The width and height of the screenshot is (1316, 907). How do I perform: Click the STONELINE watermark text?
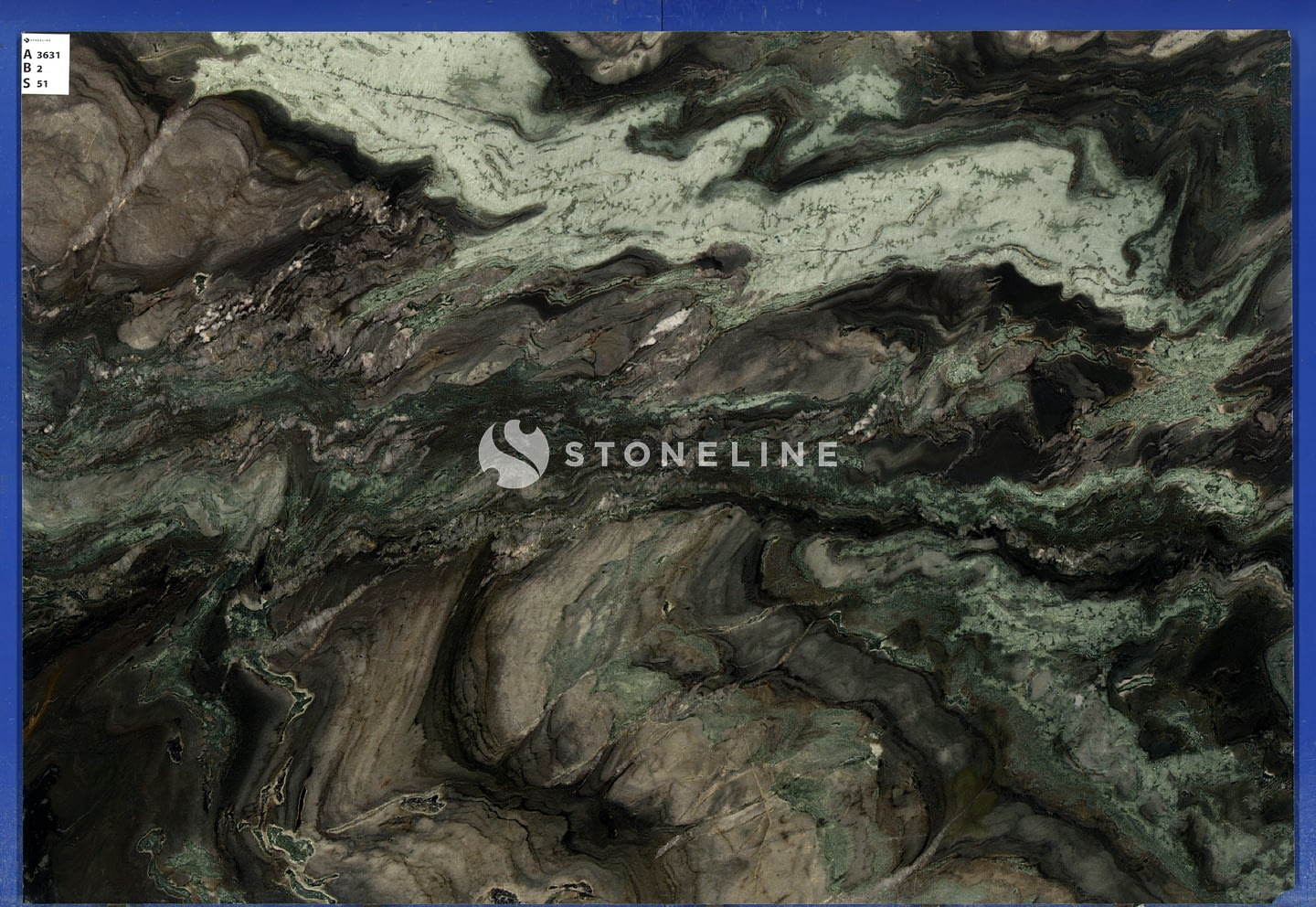pyautogui.click(x=700, y=454)
